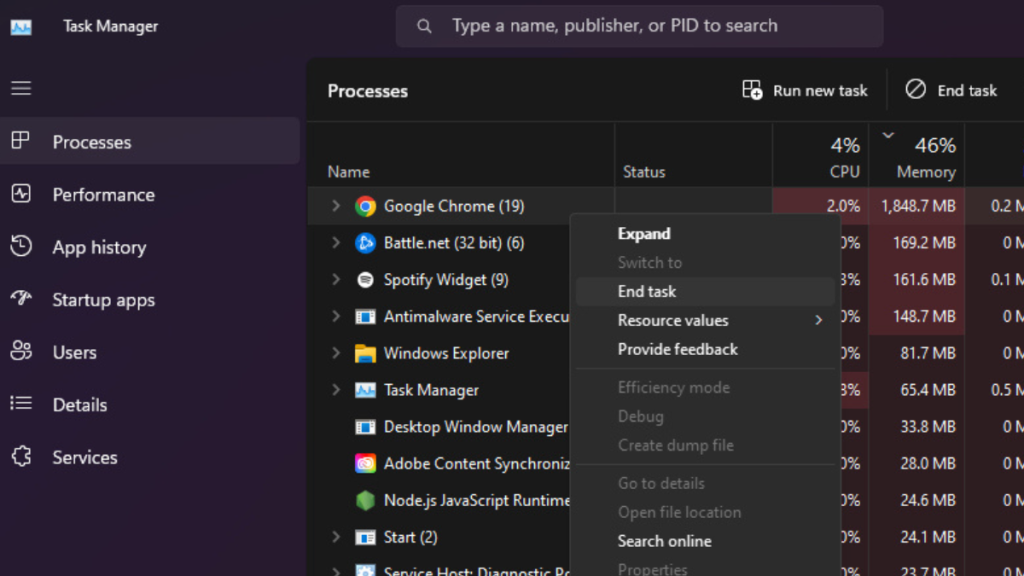1024x576 pixels.
Task: Open the Startup apps page
Action: tap(150, 299)
